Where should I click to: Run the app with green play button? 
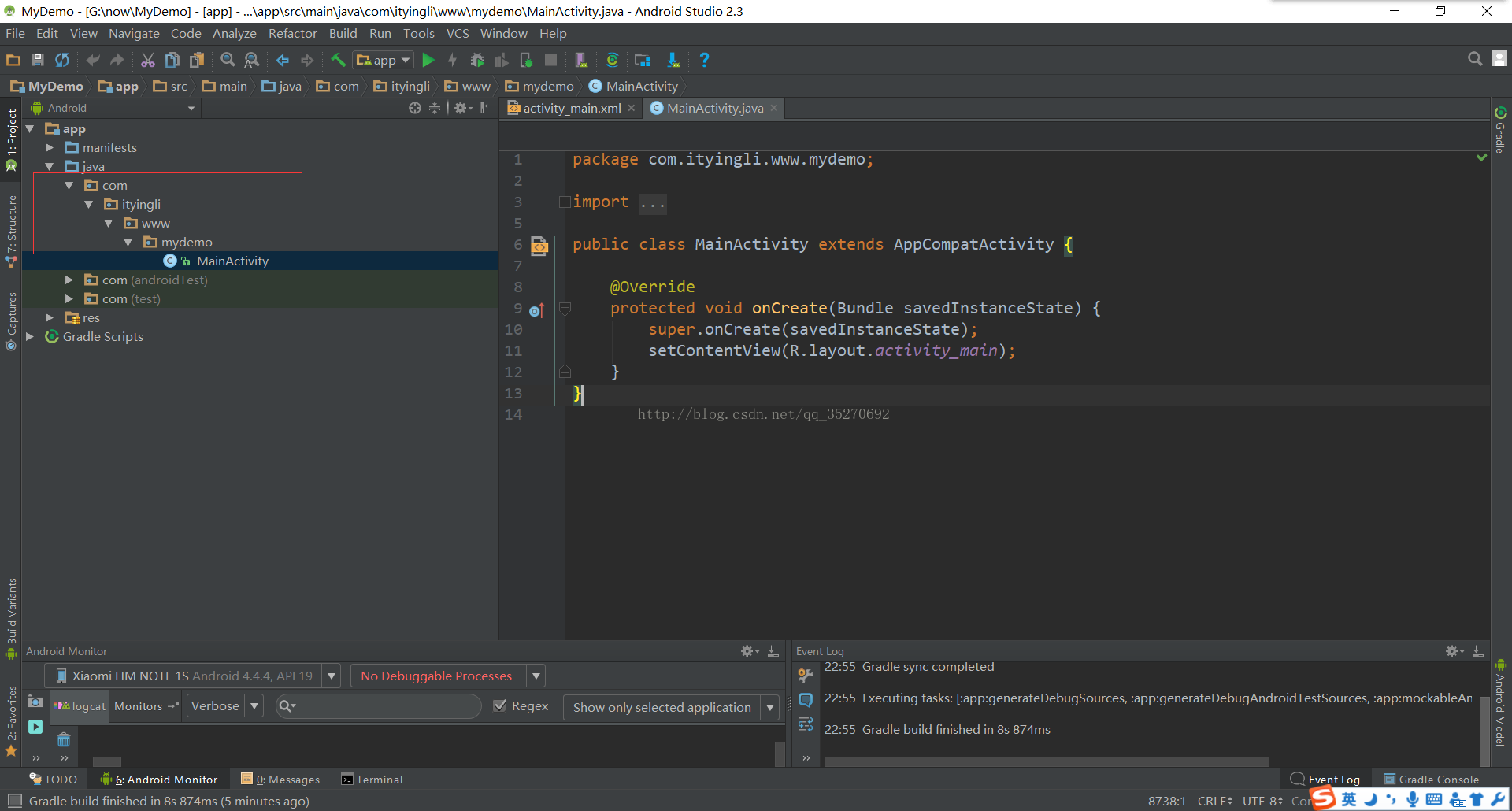[x=428, y=60]
